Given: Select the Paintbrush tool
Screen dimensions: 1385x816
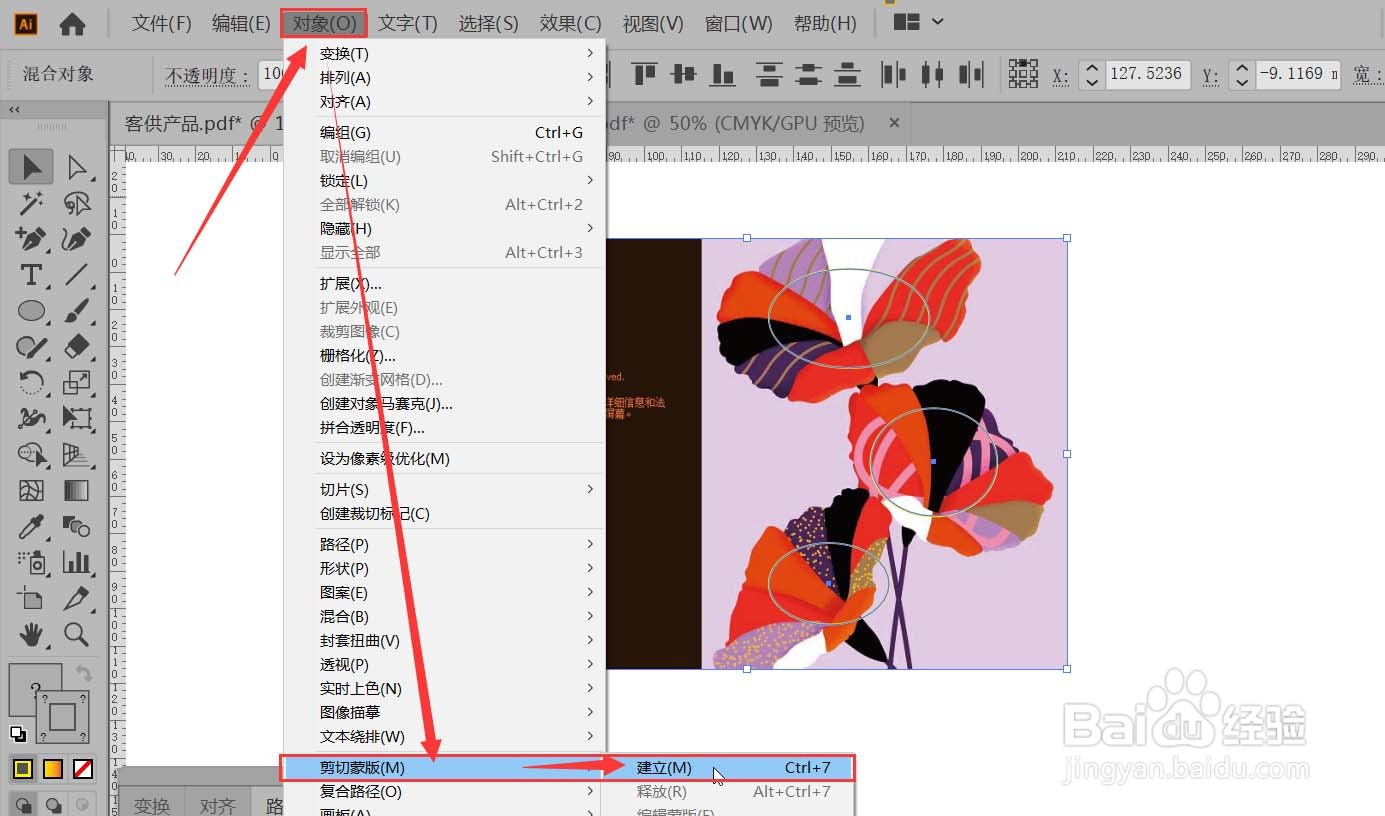Looking at the screenshot, I should tap(77, 311).
